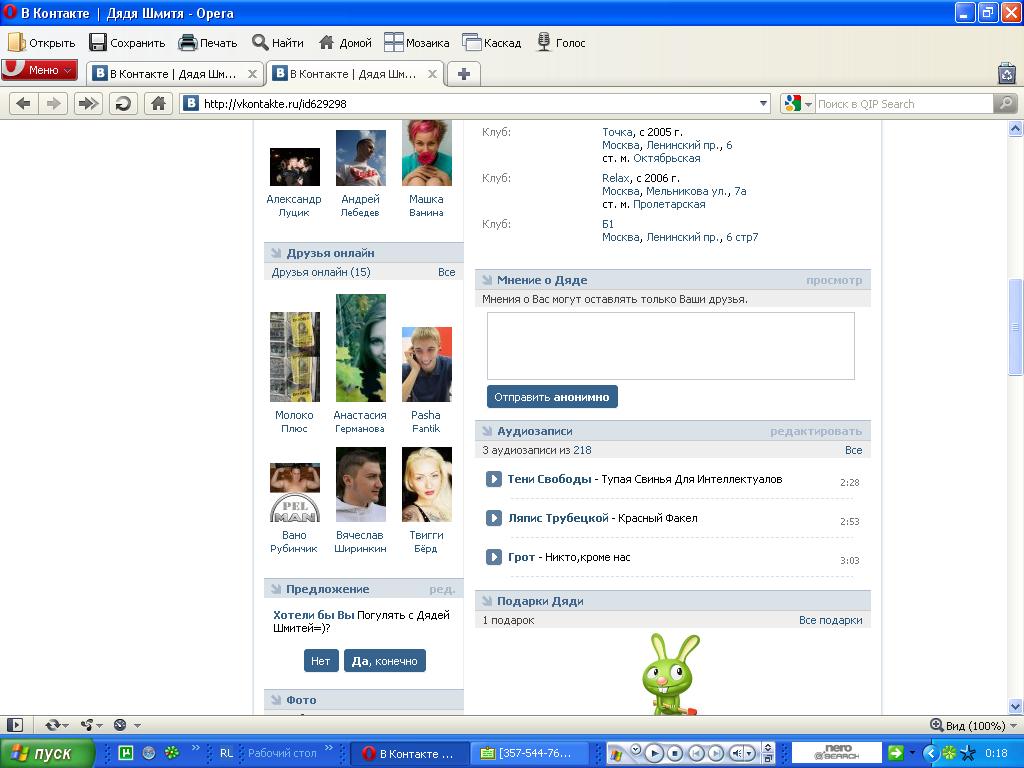This screenshot has height=768, width=1024.
Task: Arrange windows with Каскад
Action: (x=491, y=43)
